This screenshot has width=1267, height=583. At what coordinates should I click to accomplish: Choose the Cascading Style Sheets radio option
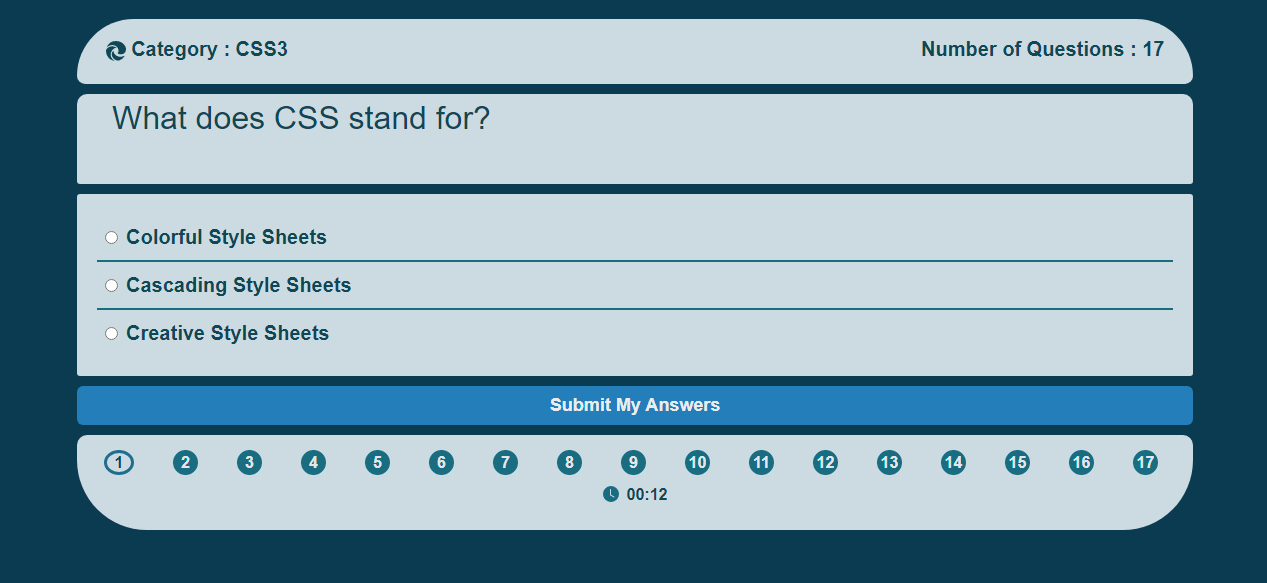112,286
